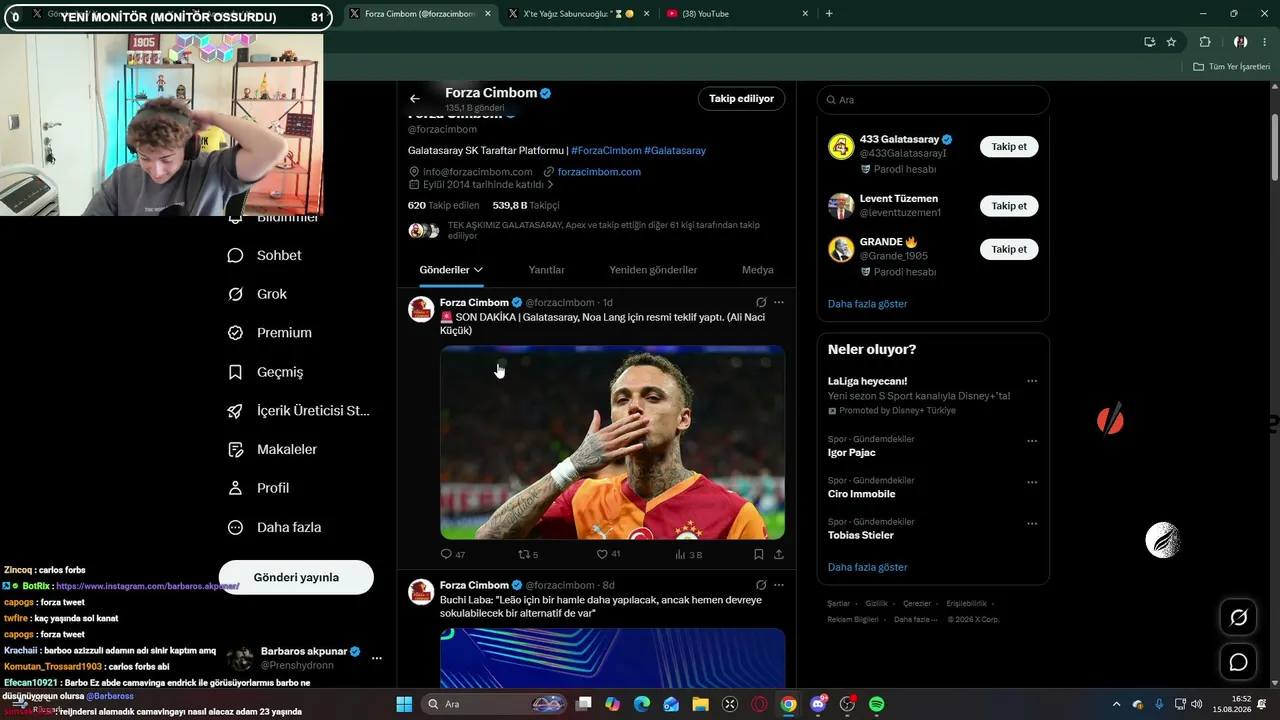The height and width of the screenshot is (720, 1280).
Task: Open the floating messages chat button
Action: pos(1238,662)
